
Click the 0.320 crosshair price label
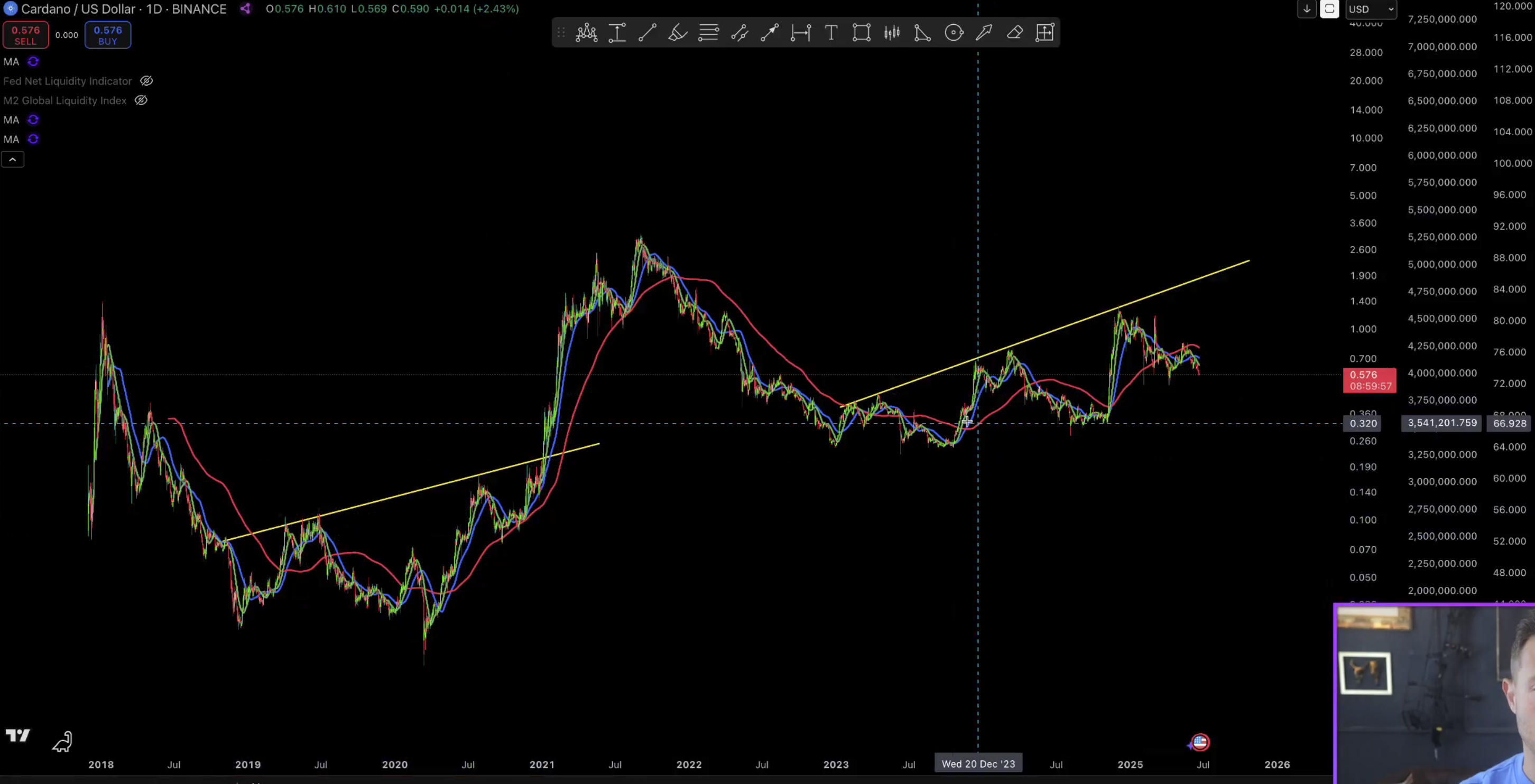1363,424
